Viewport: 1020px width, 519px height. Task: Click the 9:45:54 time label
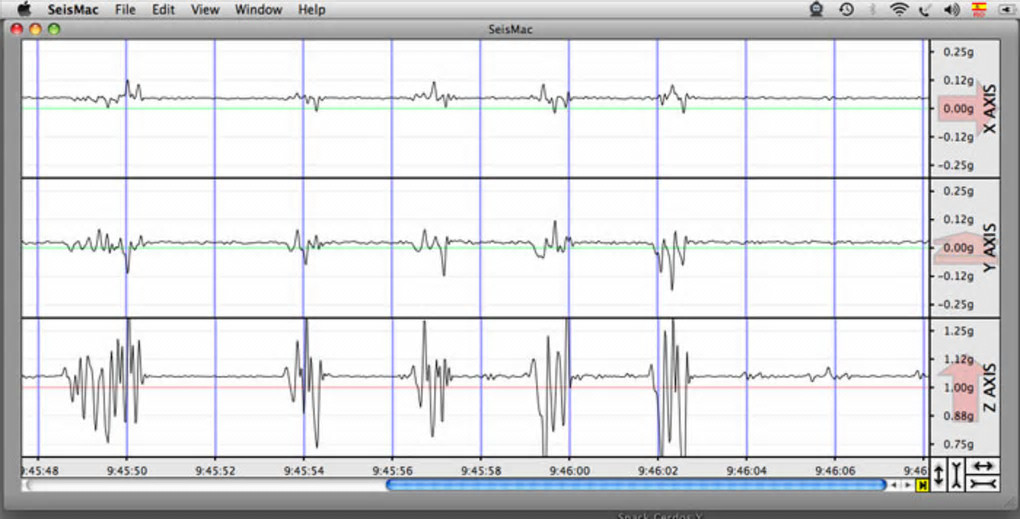pyautogui.click(x=304, y=470)
